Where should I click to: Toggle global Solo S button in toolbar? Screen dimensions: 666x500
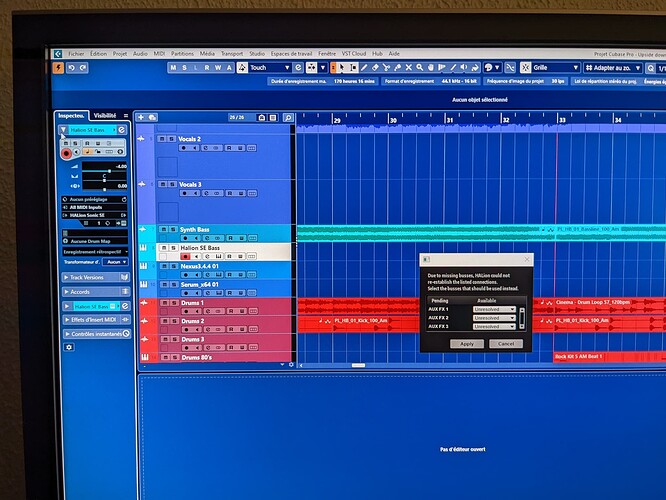pos(184,68)
